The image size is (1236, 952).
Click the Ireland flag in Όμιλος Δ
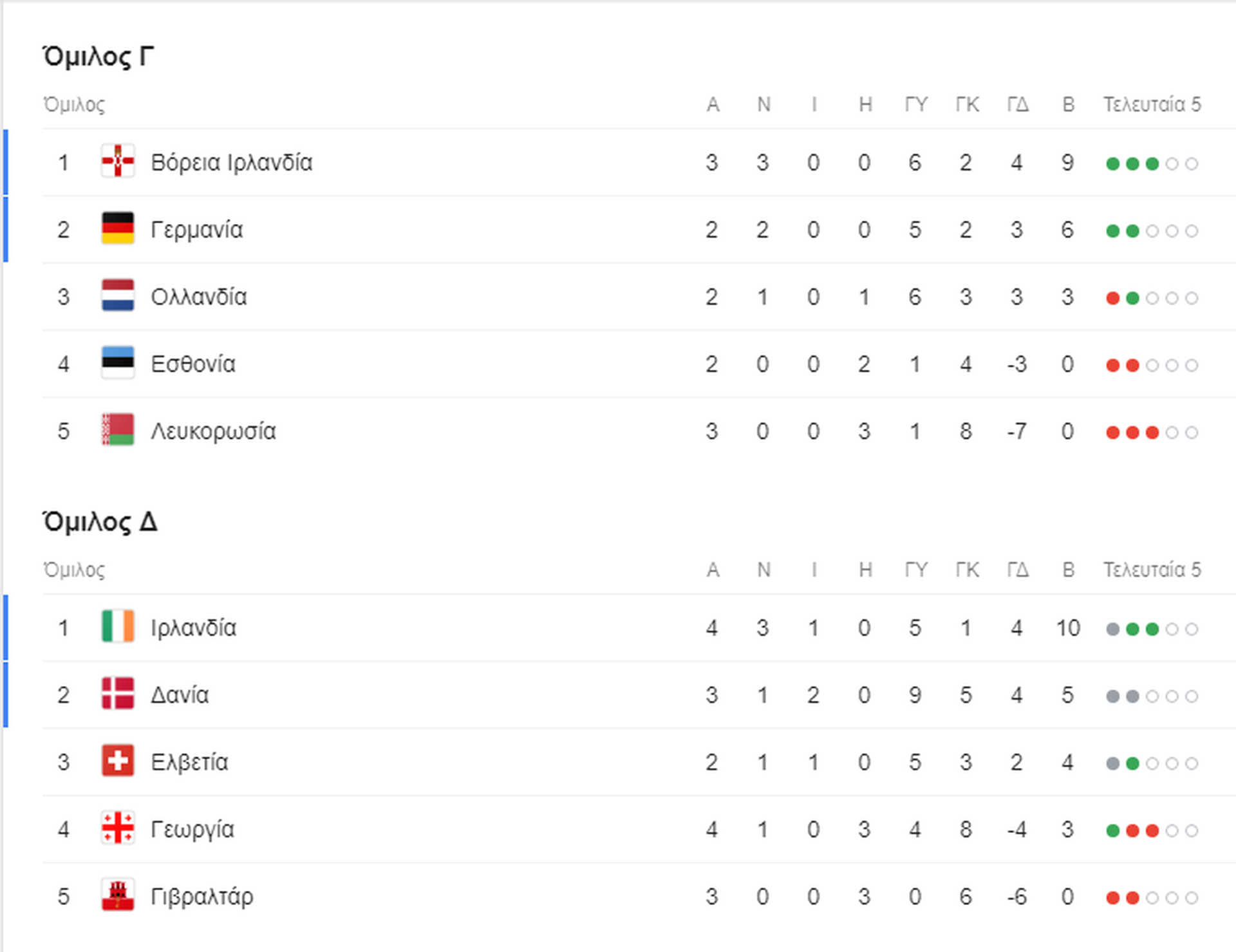tap(118, 626)
